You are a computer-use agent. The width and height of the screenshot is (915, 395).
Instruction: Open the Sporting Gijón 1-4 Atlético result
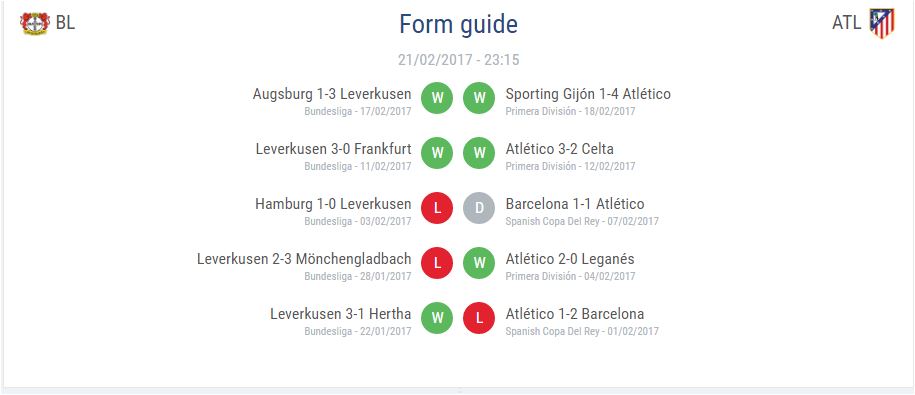588,94
